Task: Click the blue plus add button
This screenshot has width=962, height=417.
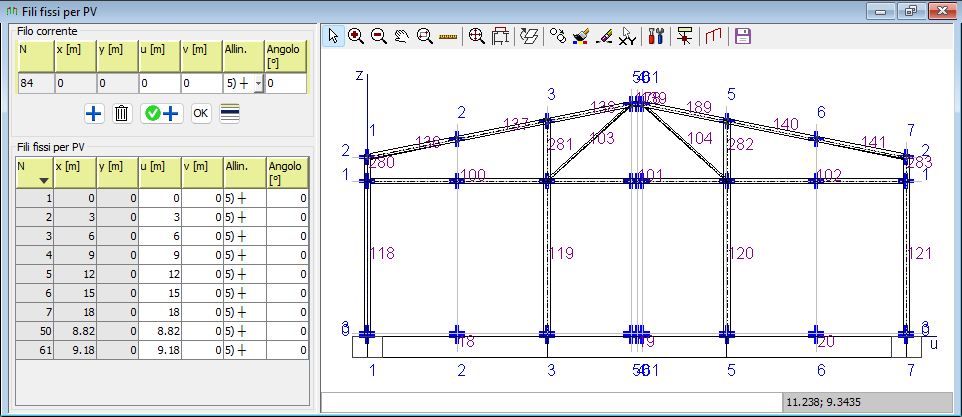Action: click(94, 113)
